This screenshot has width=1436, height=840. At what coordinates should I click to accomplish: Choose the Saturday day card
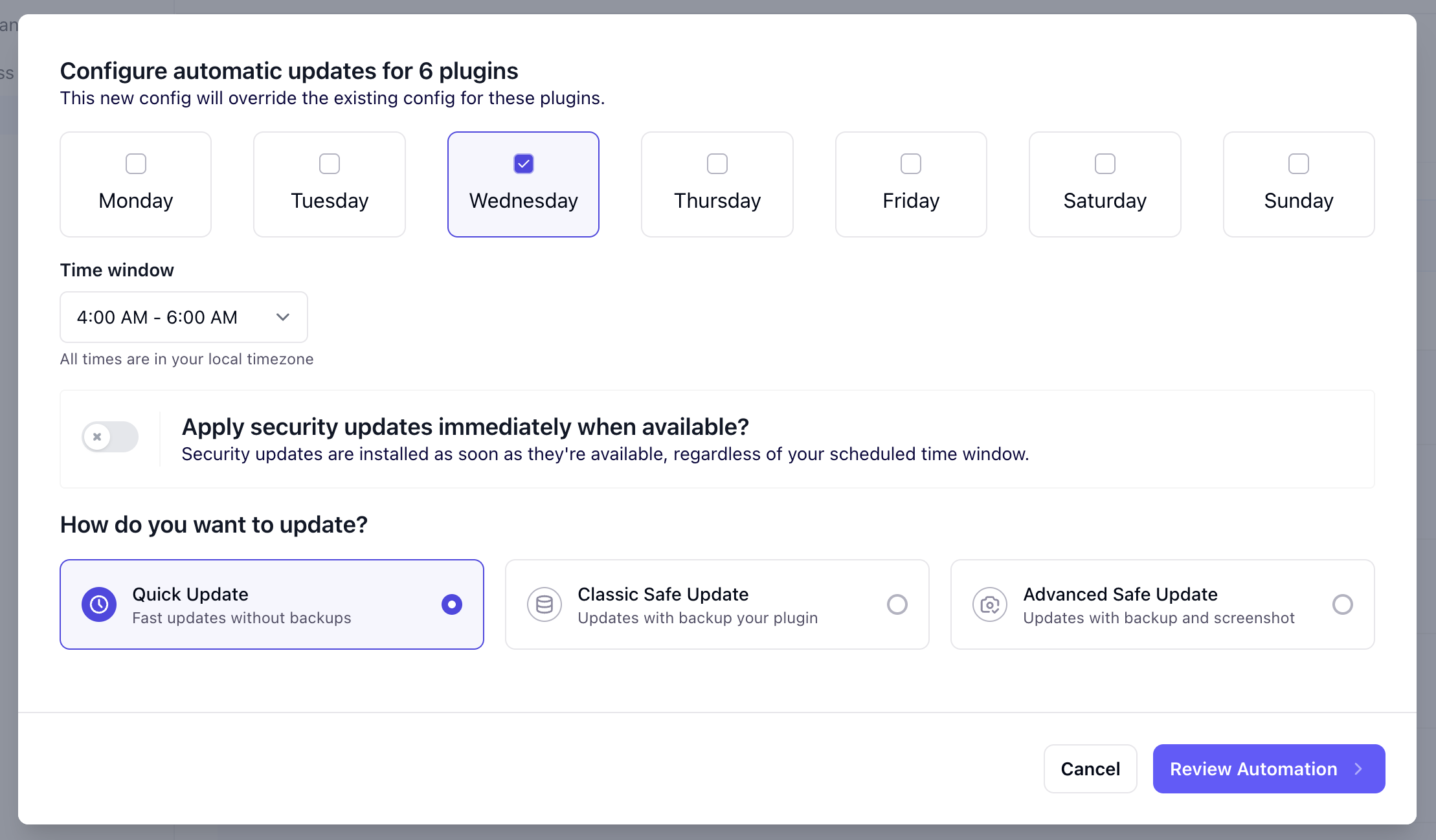[1105, 184]
